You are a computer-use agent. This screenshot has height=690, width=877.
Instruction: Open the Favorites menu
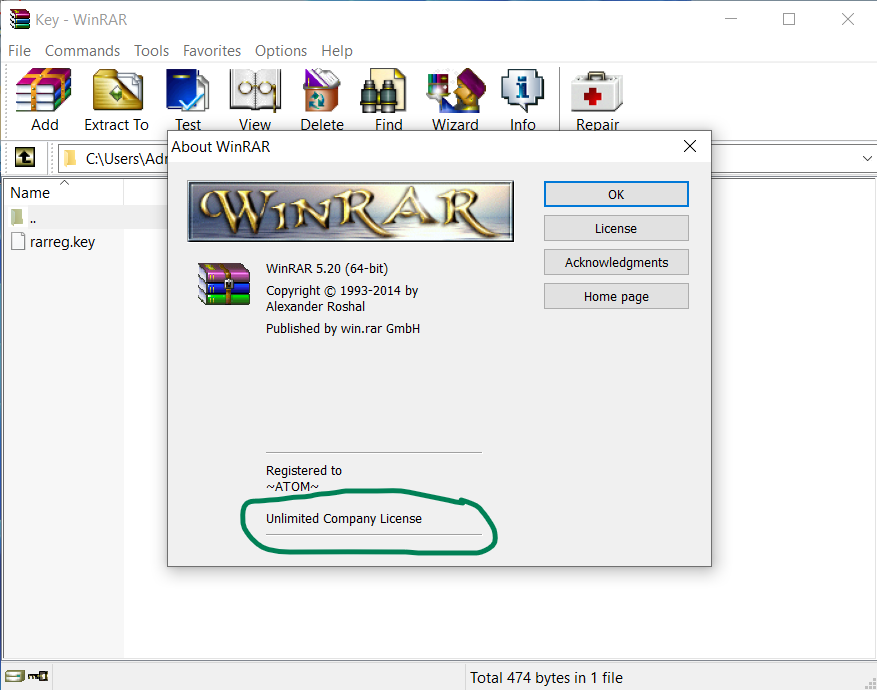212,51
